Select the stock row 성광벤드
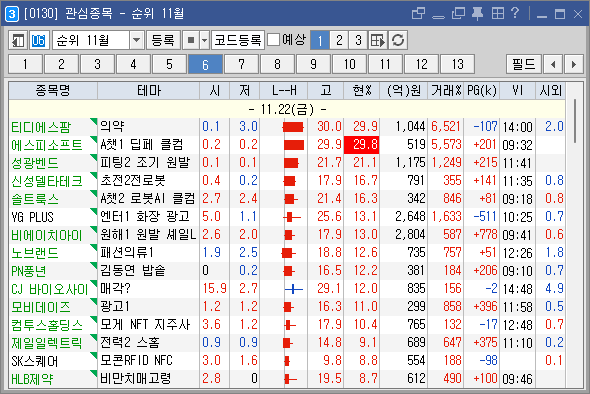The width and height of the screenshot is (590, 394). [x=287, y=163]
